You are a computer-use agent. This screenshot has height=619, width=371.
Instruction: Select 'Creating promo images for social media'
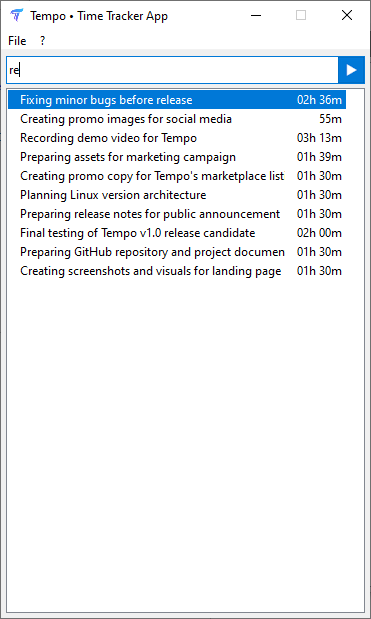click(x=177, y=119)
